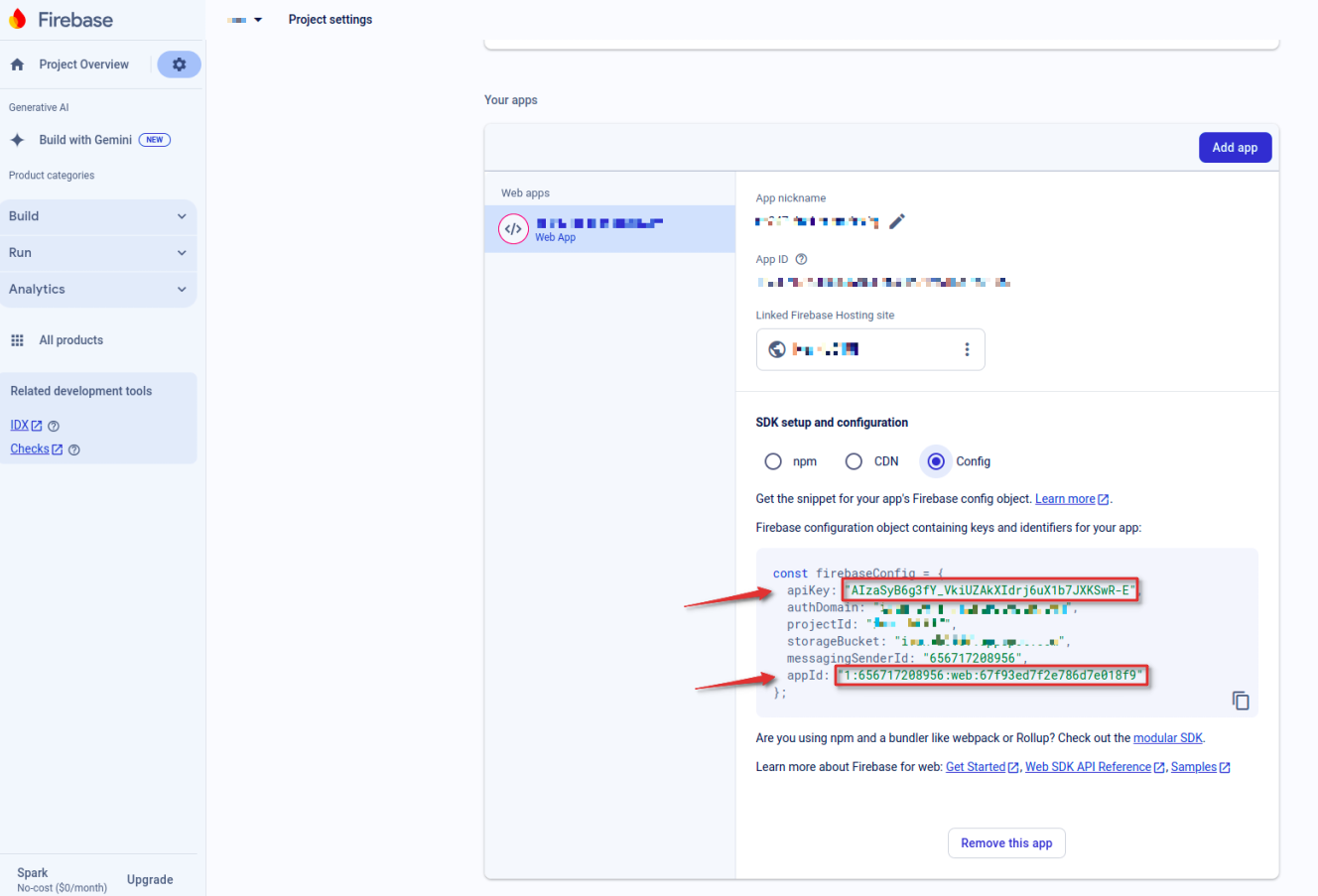Open the project selector dropdown arrow
Image resolution: width=1318 pixels, height=896 pixels.
tap(258, 20)
